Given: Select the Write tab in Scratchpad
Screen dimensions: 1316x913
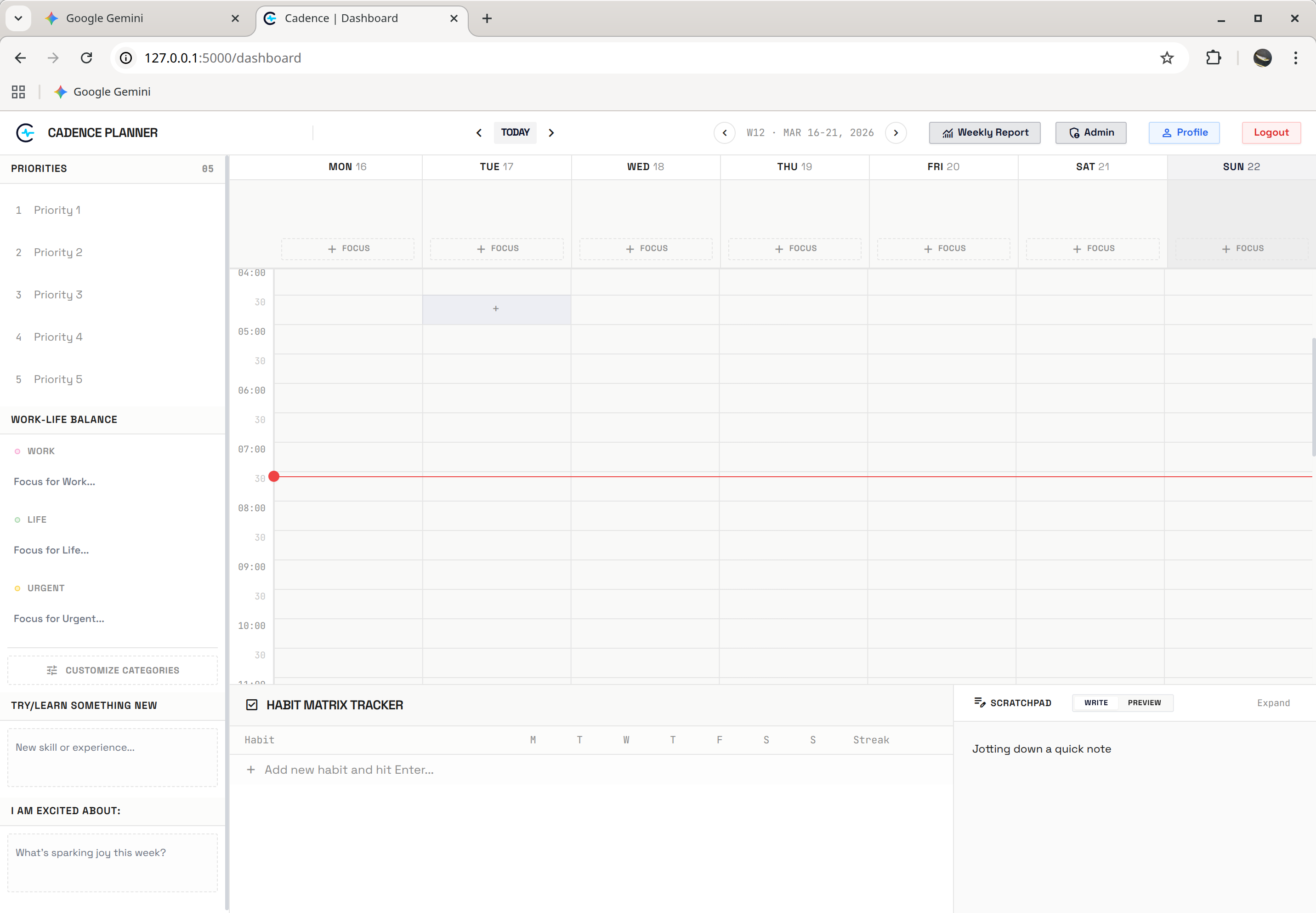Looking at the screenshot, I should coord(1095,702).
